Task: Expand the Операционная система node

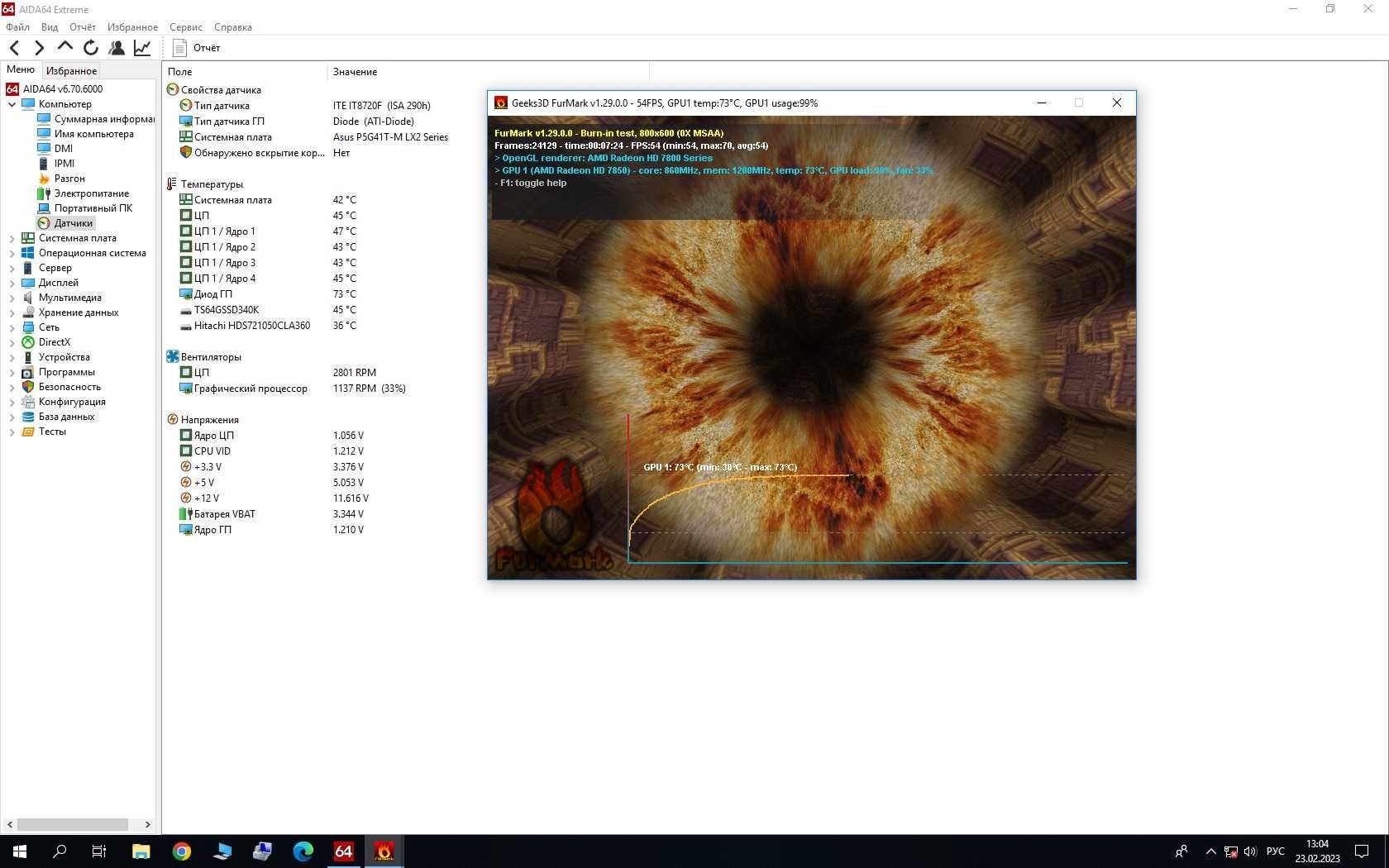Action: pos(12,253)
